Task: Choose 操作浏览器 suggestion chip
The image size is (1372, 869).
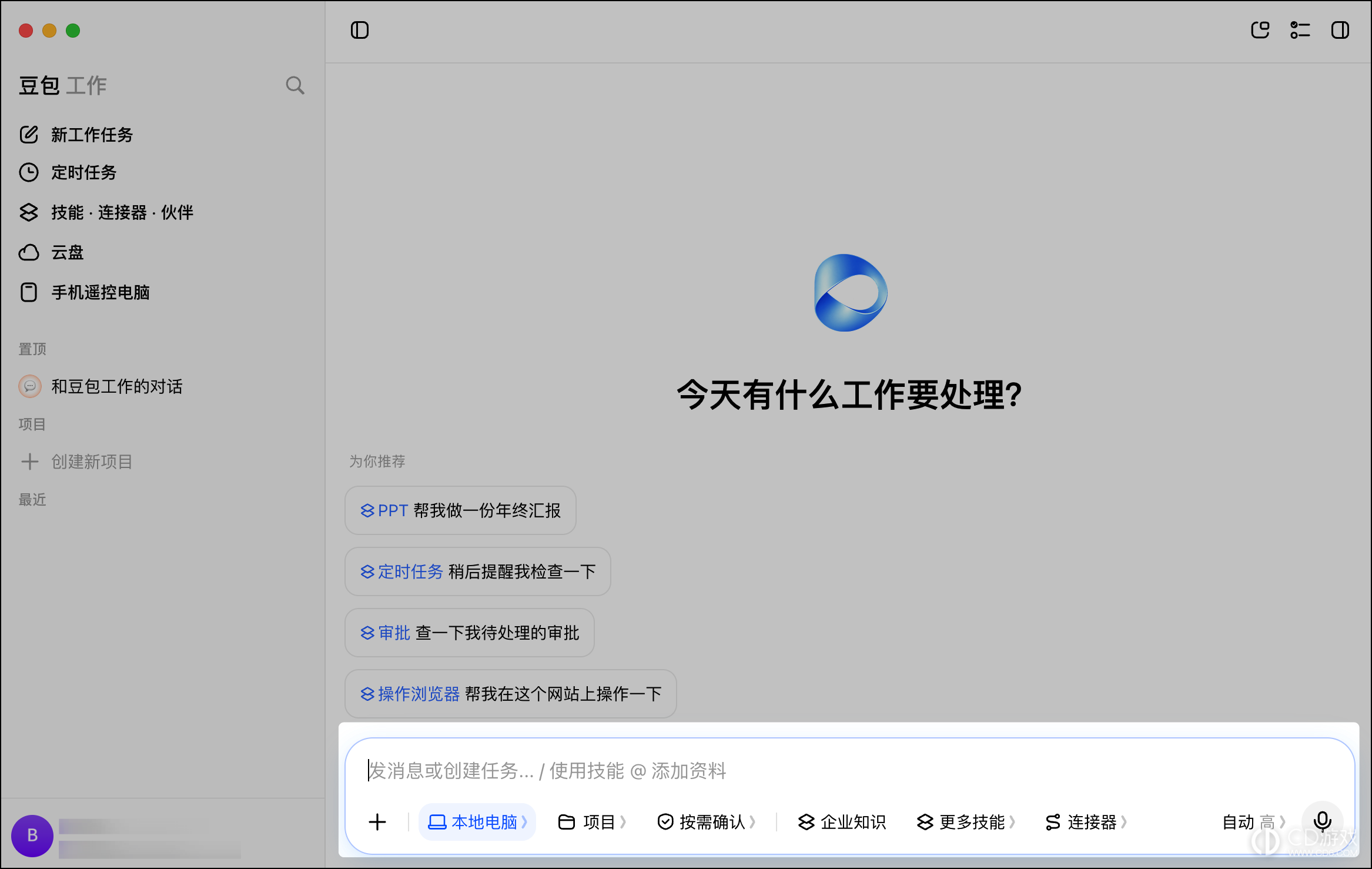Action: (x=511, y=694)
